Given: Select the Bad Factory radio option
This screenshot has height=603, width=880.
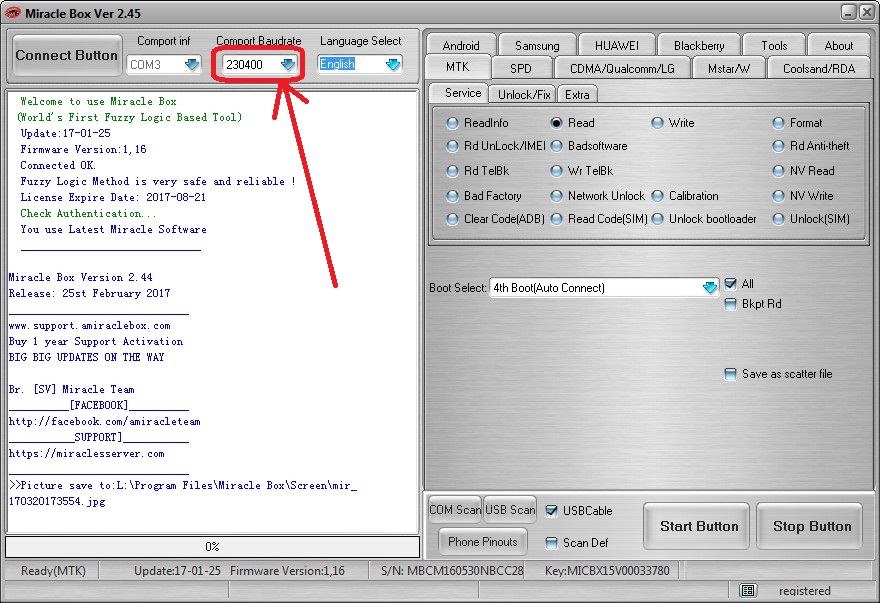Looking at the screenshot, I should [484, 196].
